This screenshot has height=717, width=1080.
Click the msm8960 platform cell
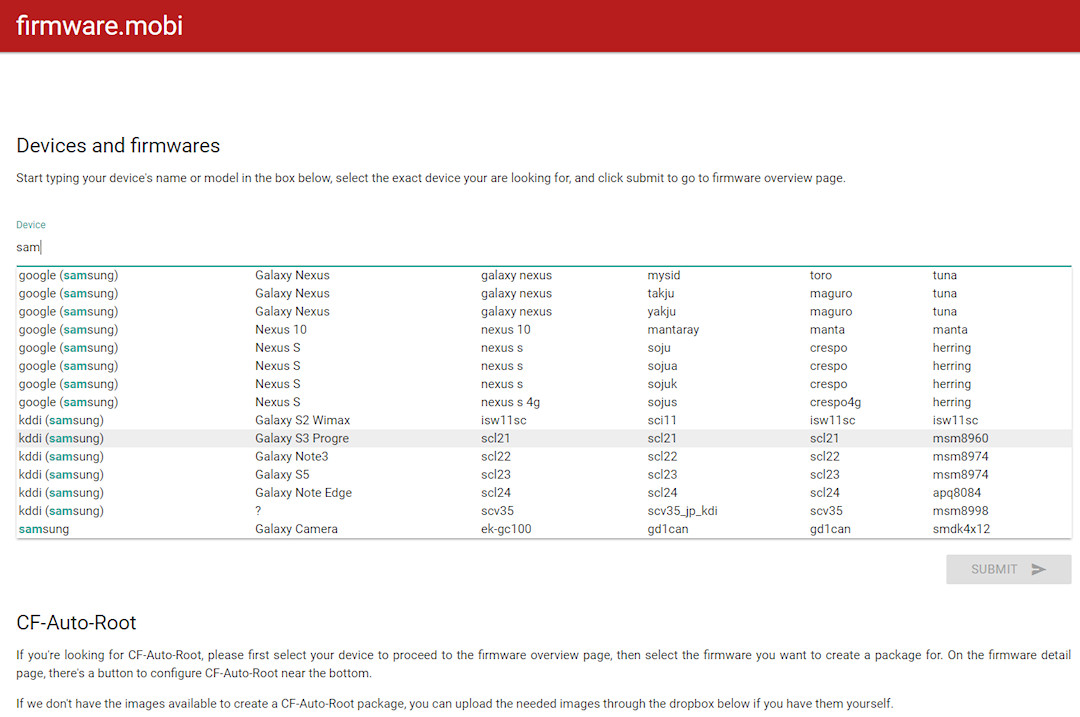(x=960, y=439)
